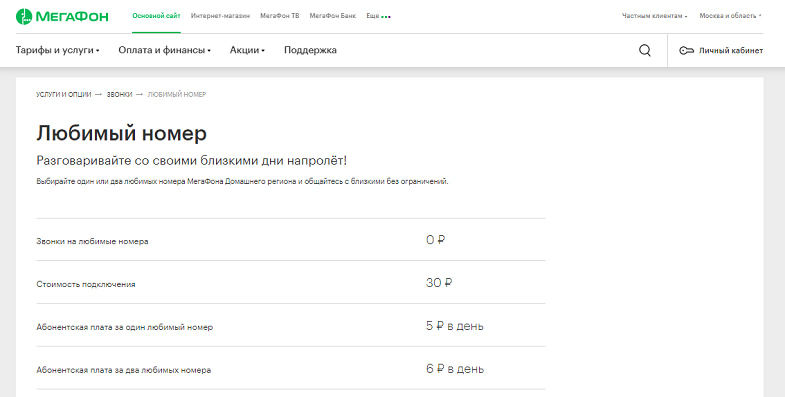785x397 pixels.
Task: Click the Любимый номер page heading
Action: tap(122, 134)
